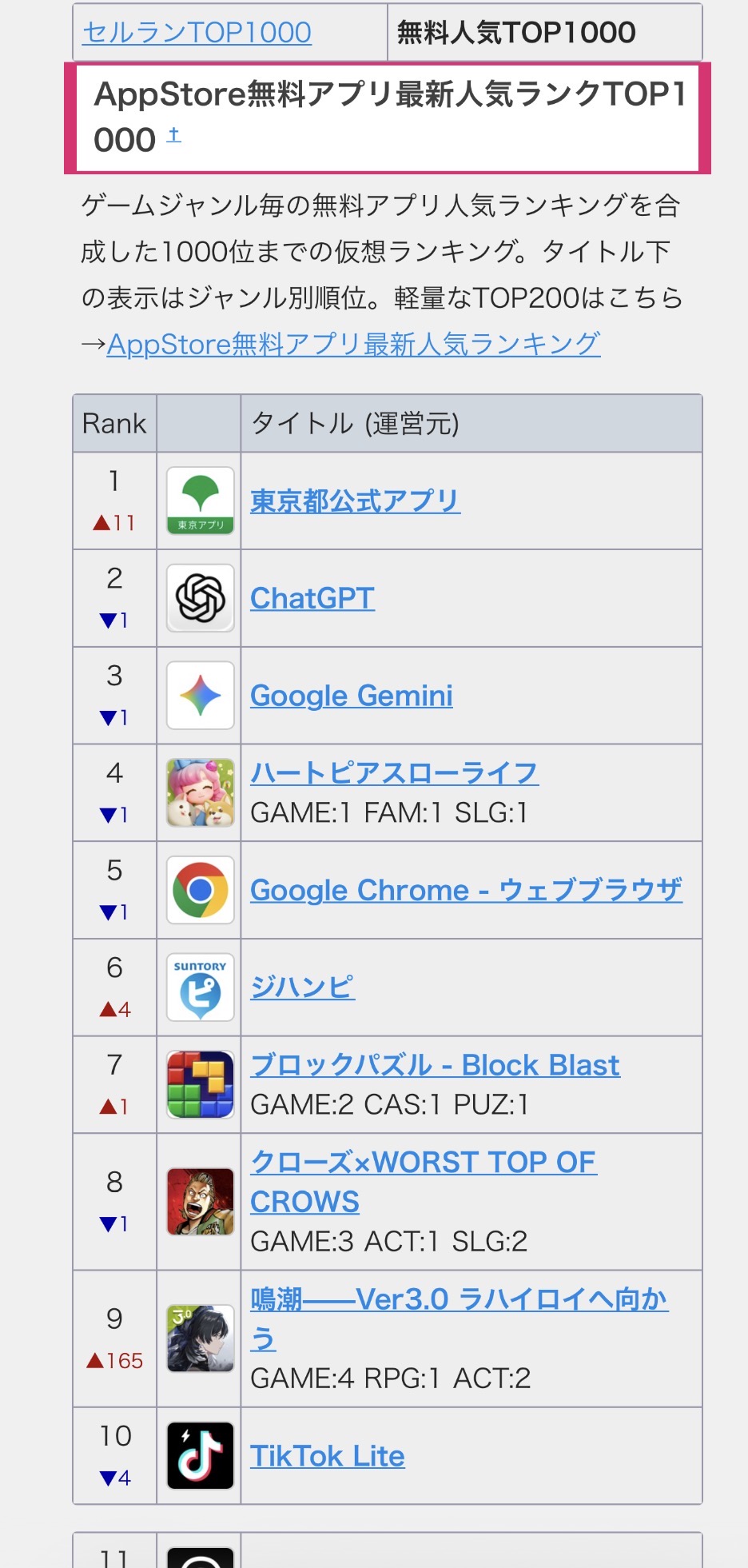Open the ChatGPT title link
The width and height of the screenshot is (748, 1568).
tap(312, 598)
